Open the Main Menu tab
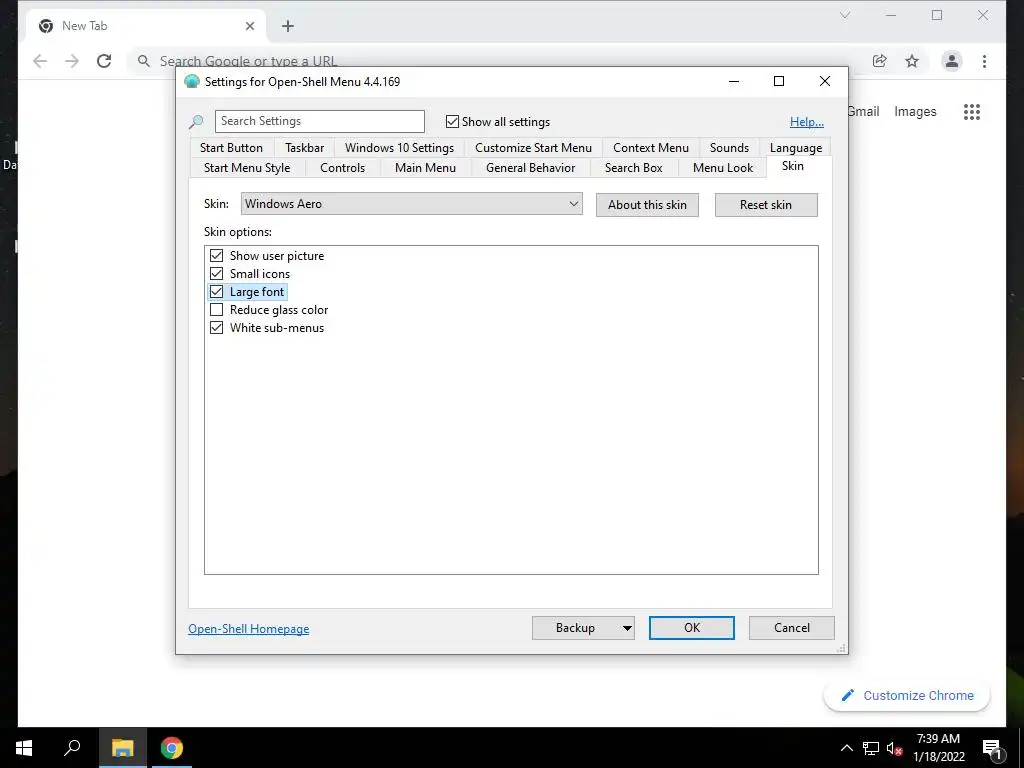Viewport: 1024px width, 768px height. pos(425,168)
